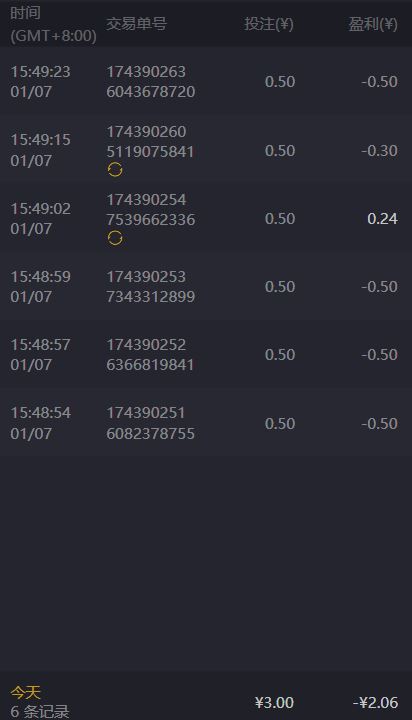
Task: Click the ¥3.00 total bet amount
Action: coord(275,703)
